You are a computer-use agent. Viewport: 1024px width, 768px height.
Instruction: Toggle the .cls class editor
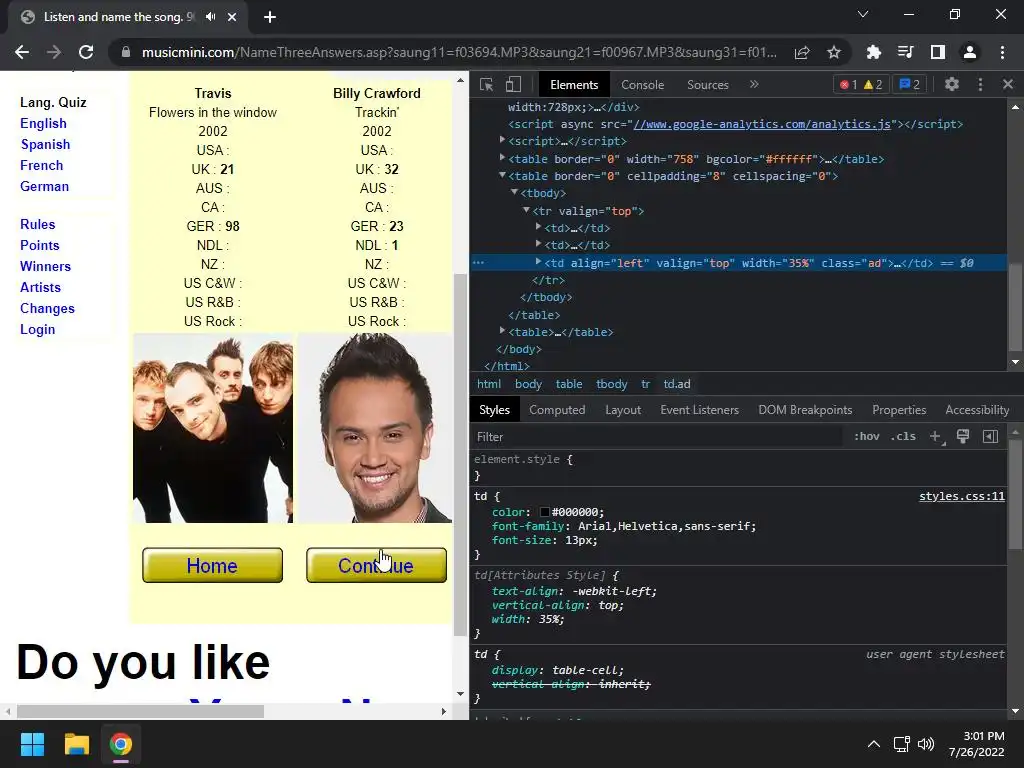tap(903, 436)
